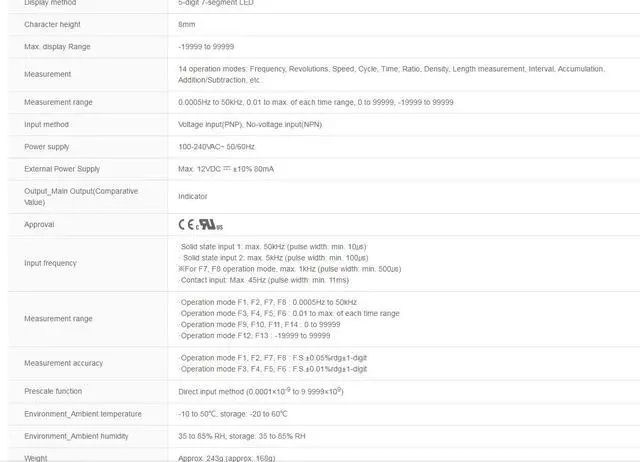Click the CE approval mark icon
Image resolution: width=640 pixels, height=462 pixels.
pos(186,224)
